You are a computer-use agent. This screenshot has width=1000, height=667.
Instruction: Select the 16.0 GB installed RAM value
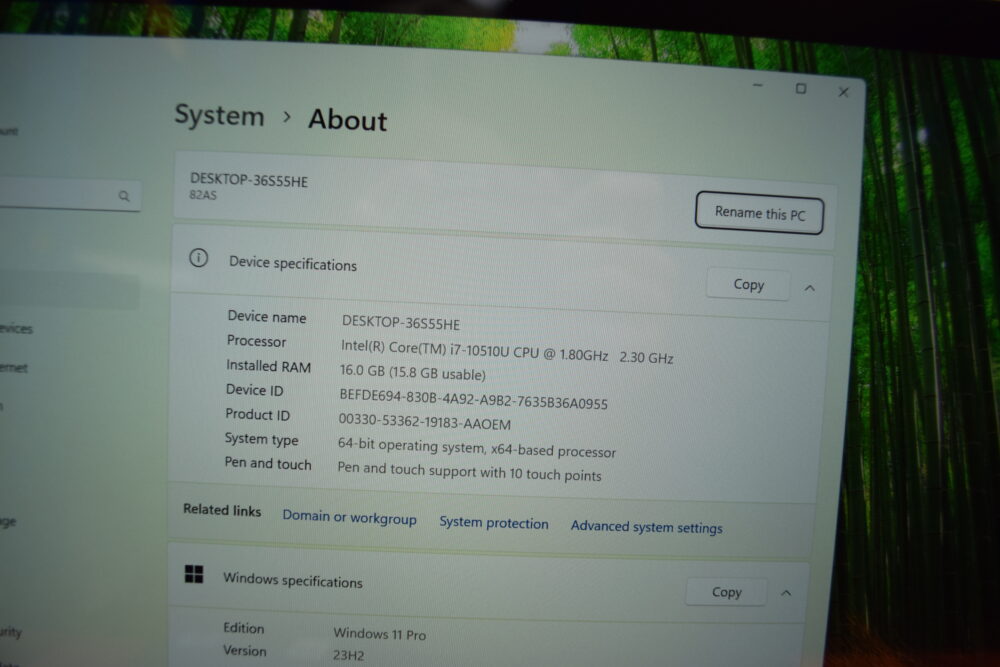coord(413,372)
